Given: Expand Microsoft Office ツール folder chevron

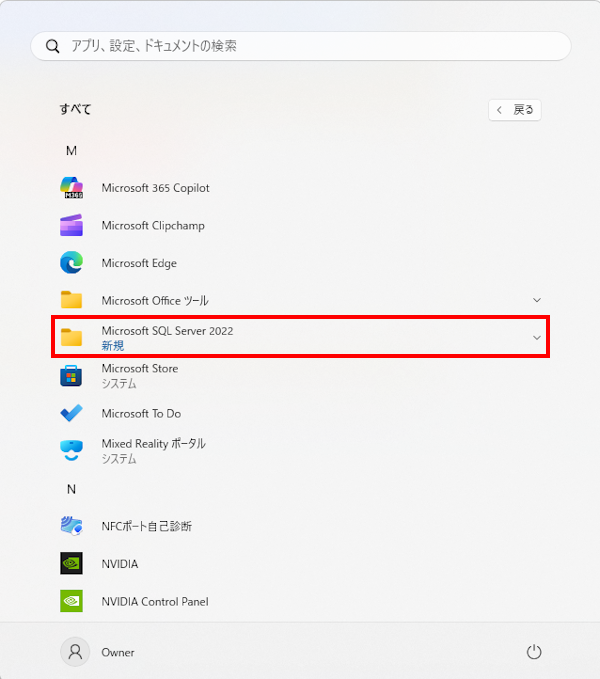Looking at the screenshot, I should (x=537, y=300).
